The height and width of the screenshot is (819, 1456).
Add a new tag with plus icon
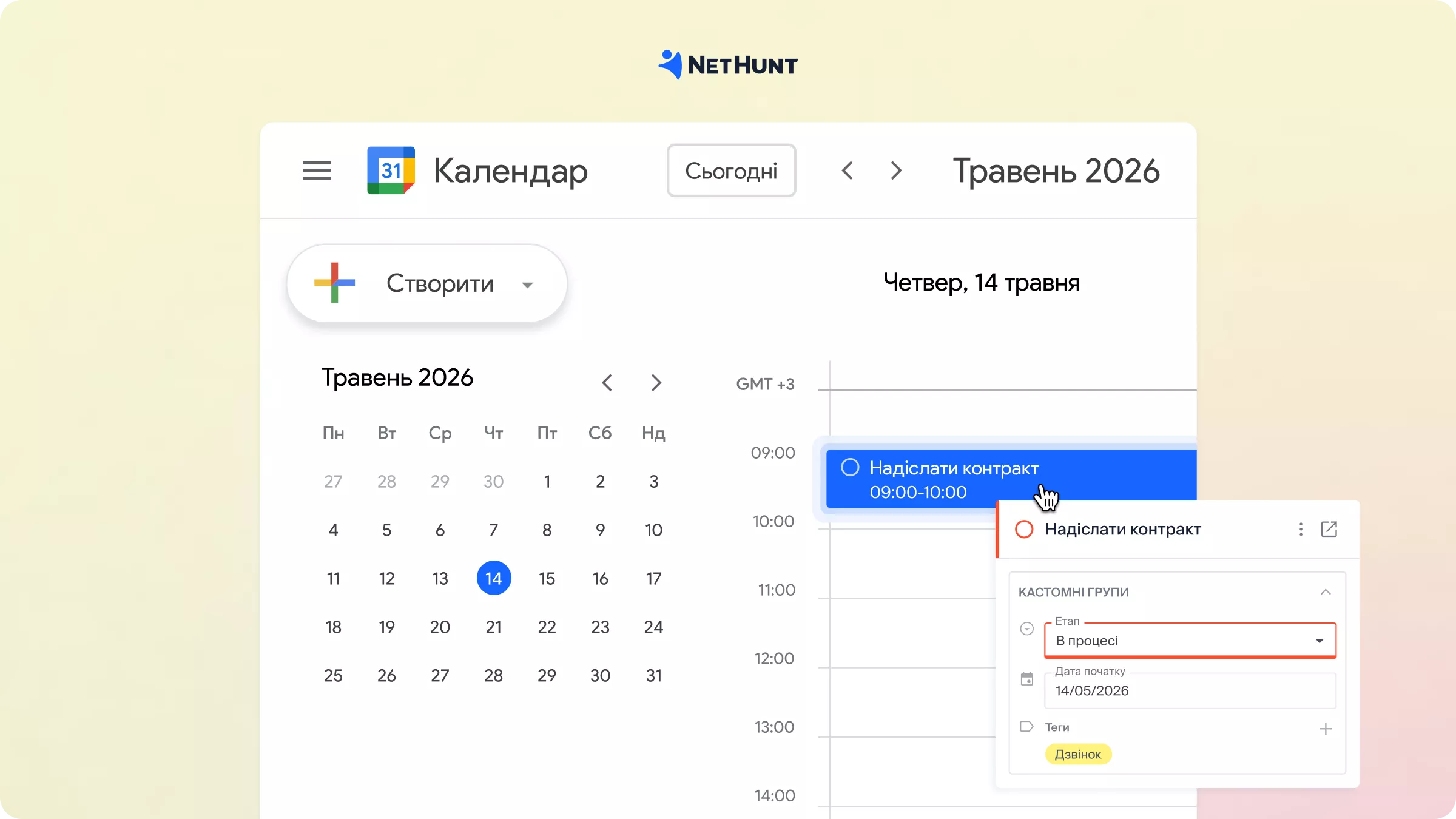1326,729
